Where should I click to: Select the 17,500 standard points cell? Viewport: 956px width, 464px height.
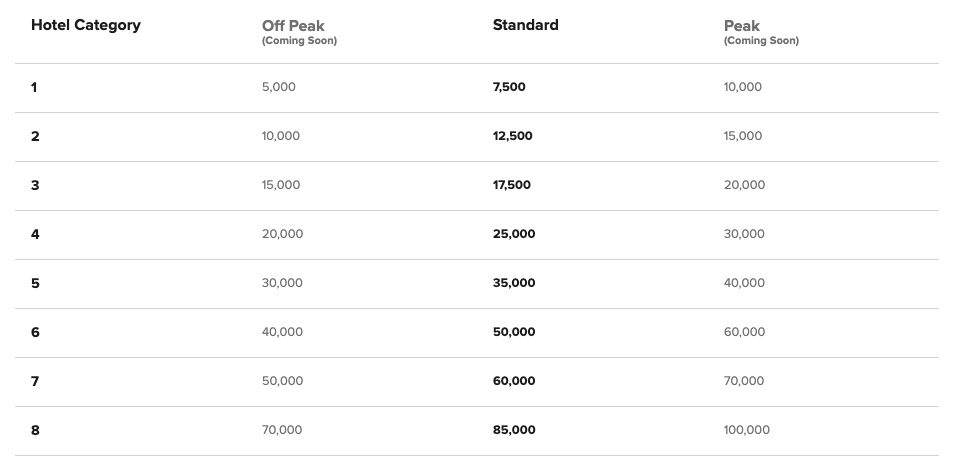512,185
